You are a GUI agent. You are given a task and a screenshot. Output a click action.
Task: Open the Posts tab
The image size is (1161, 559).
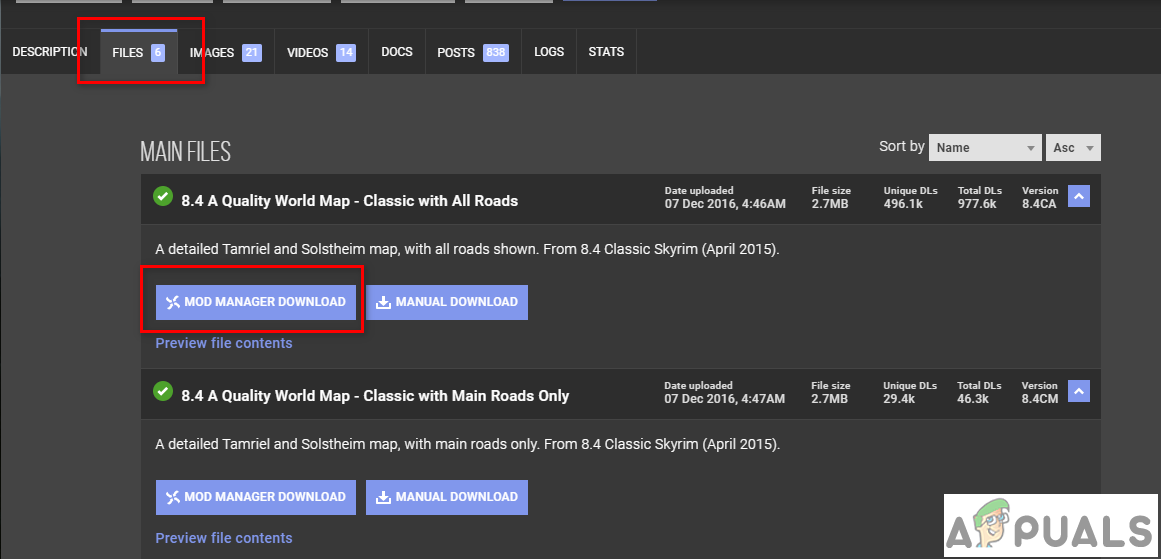[x=472, y=53]
